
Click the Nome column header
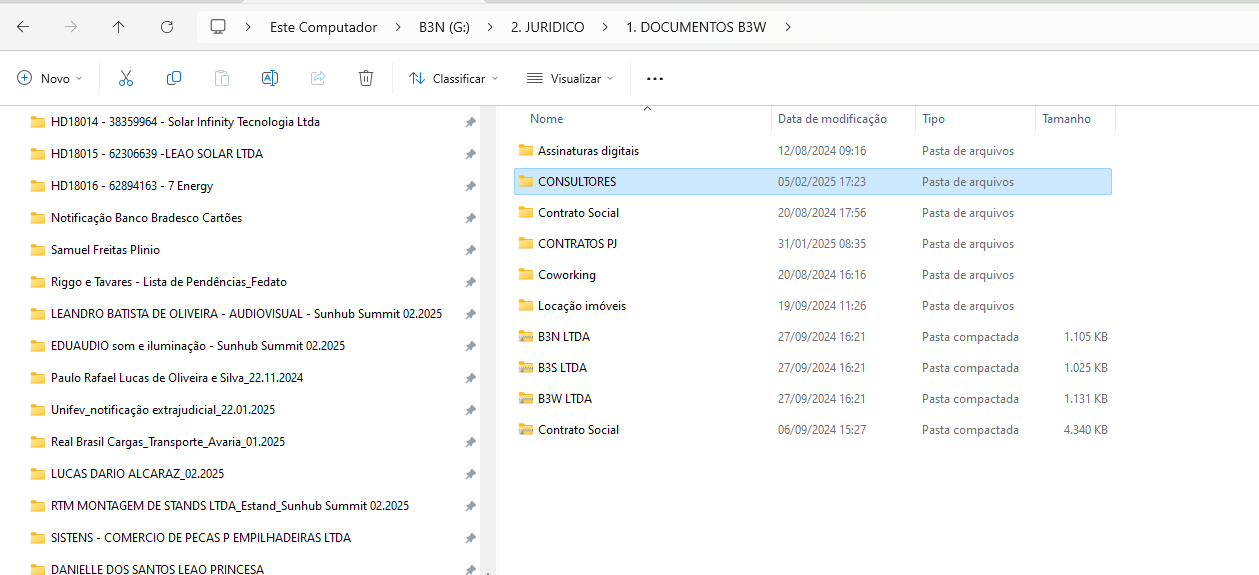tap(547, 119)
